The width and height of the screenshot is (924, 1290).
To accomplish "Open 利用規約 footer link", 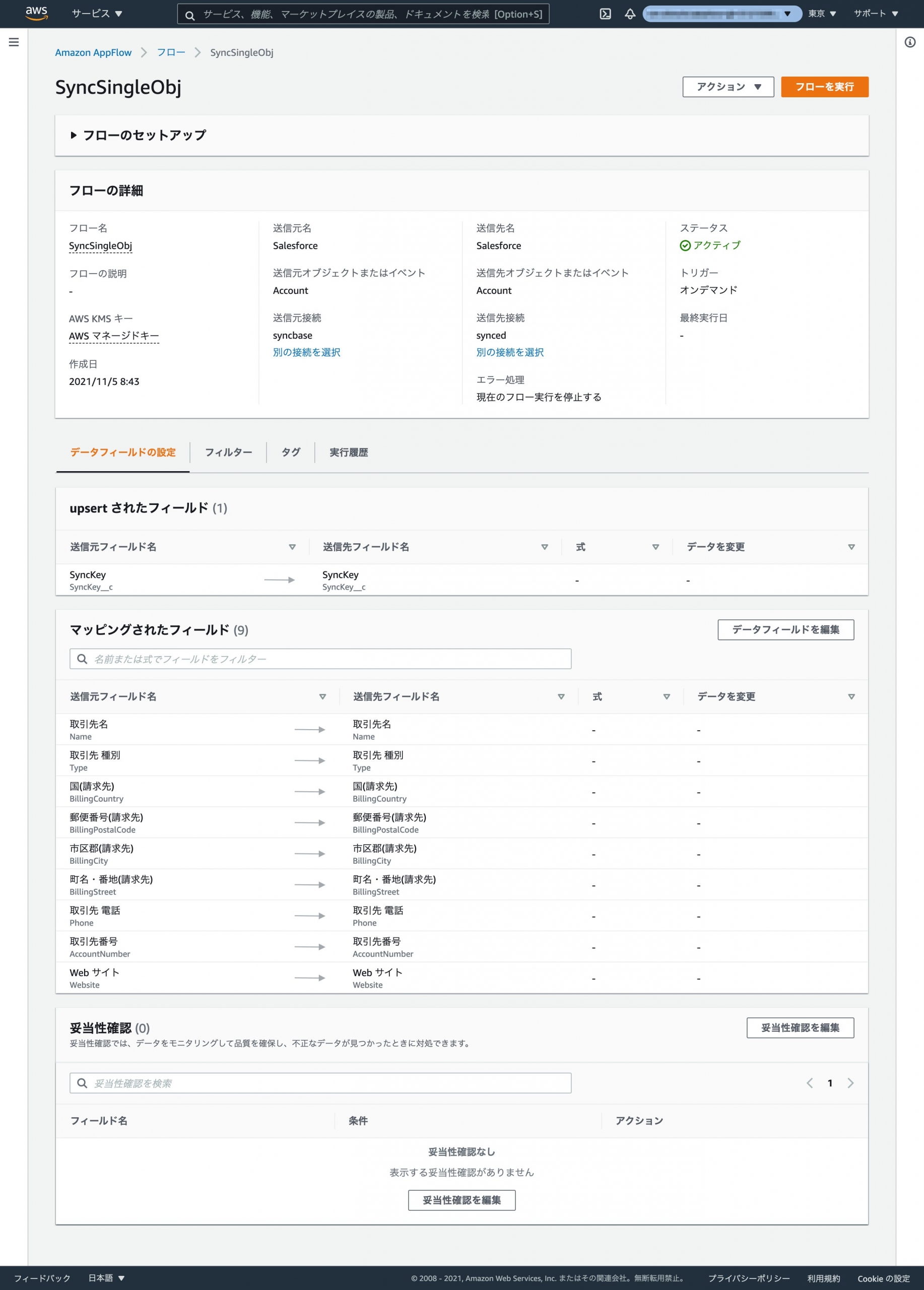I will point(823,1278).
